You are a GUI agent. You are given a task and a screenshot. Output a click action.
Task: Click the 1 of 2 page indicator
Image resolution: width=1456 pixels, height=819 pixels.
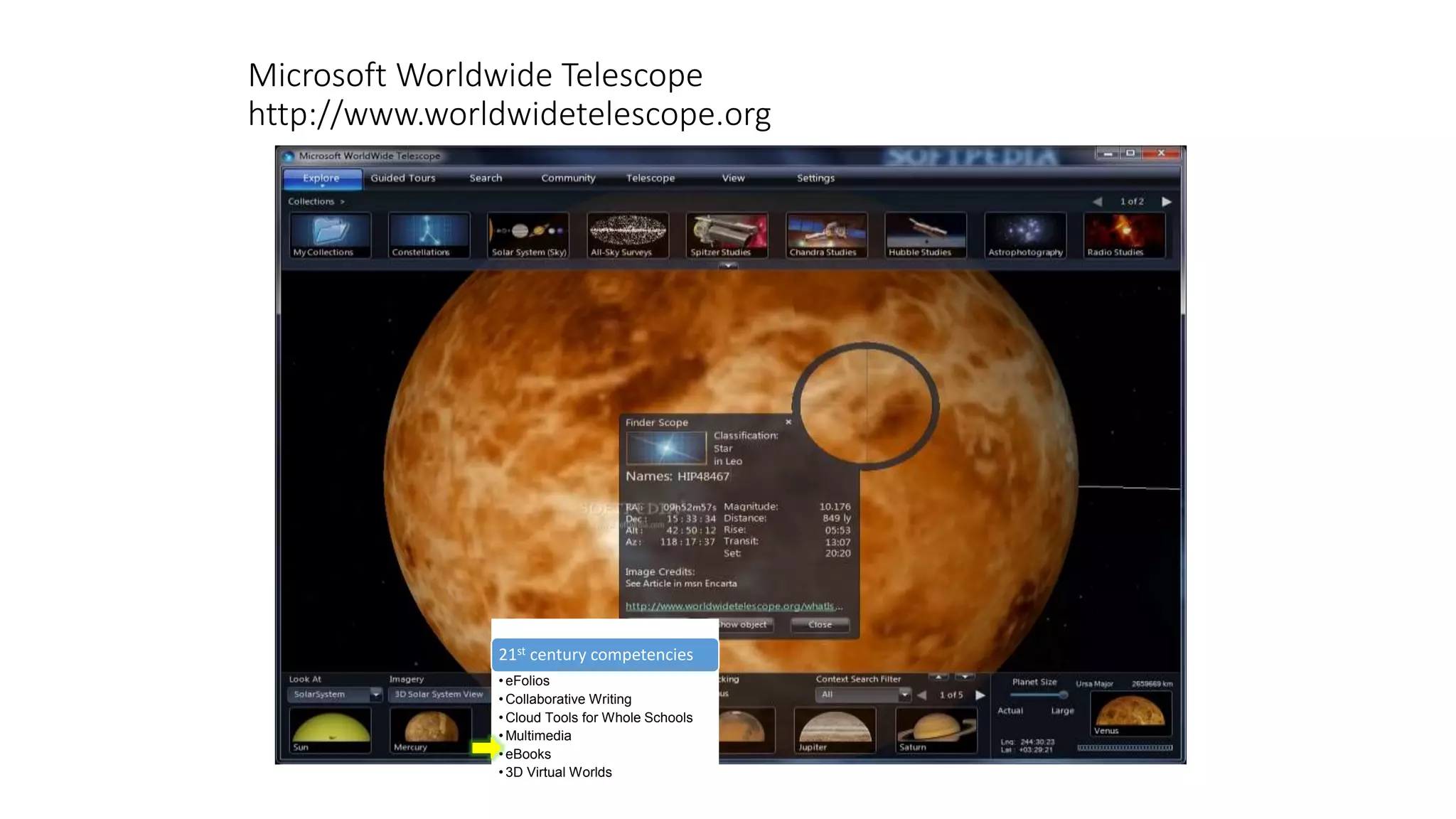pyautogui.click(x=1132, y=202)
